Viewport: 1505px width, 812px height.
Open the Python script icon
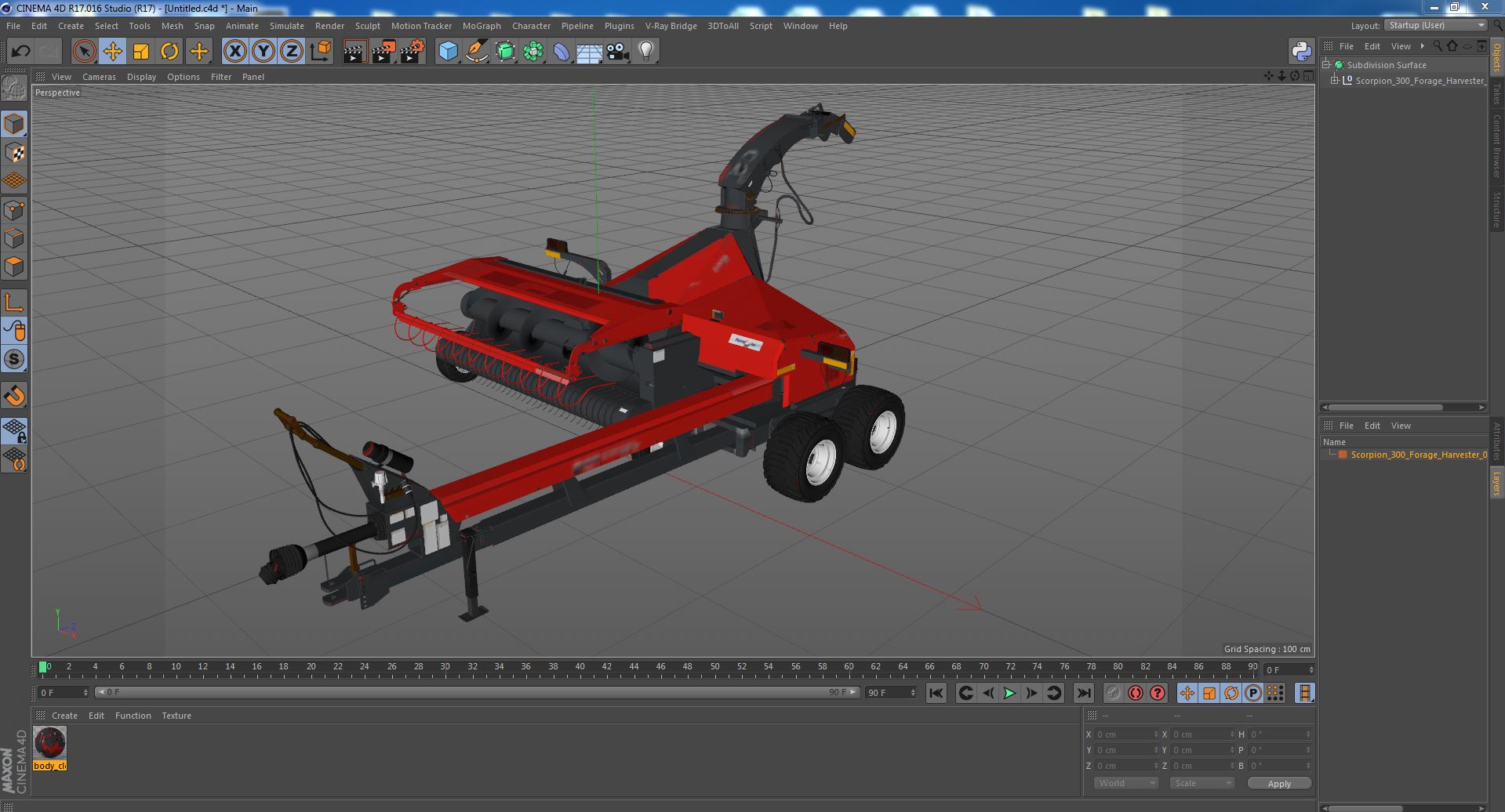tap(1302, 52)
